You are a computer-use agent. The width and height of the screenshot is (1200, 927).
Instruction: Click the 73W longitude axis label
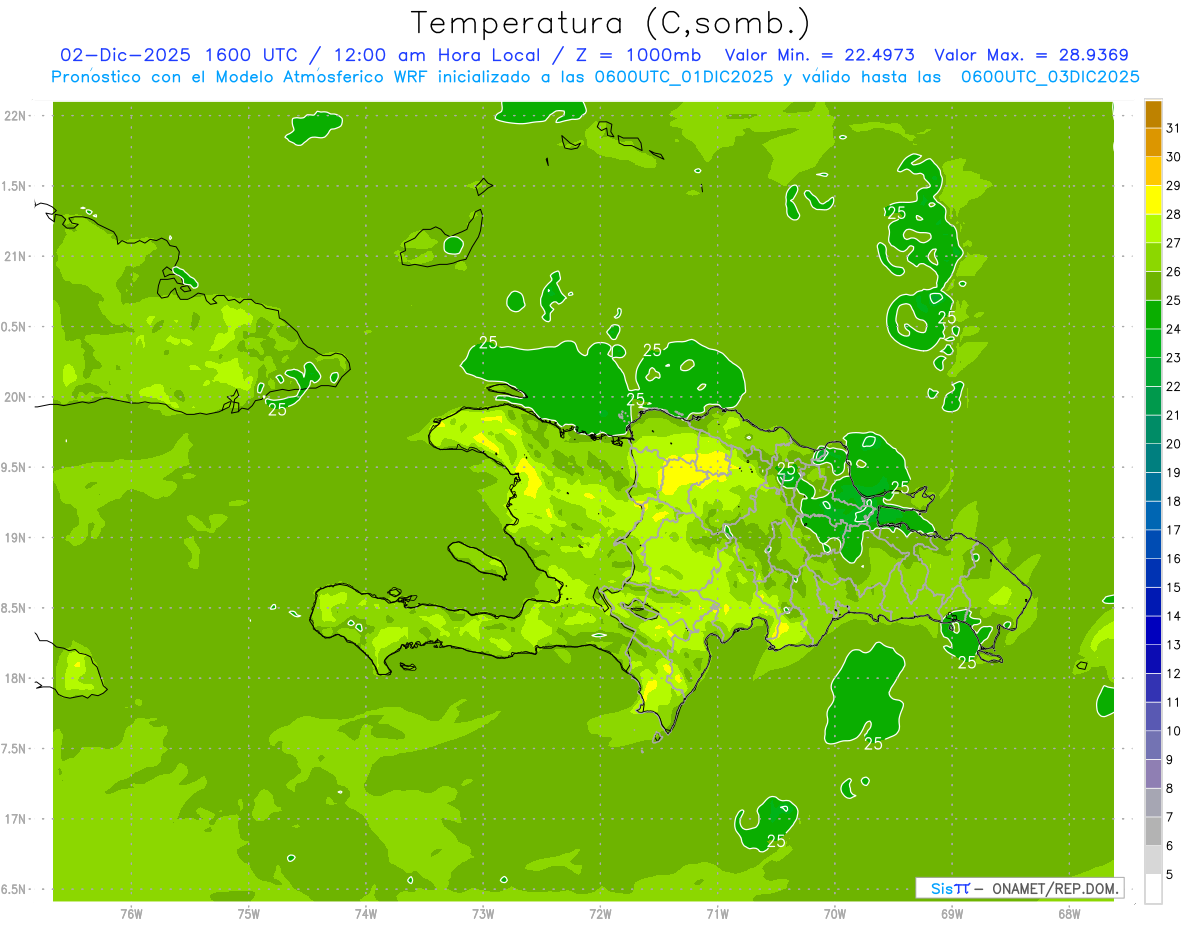coord(483,913)
